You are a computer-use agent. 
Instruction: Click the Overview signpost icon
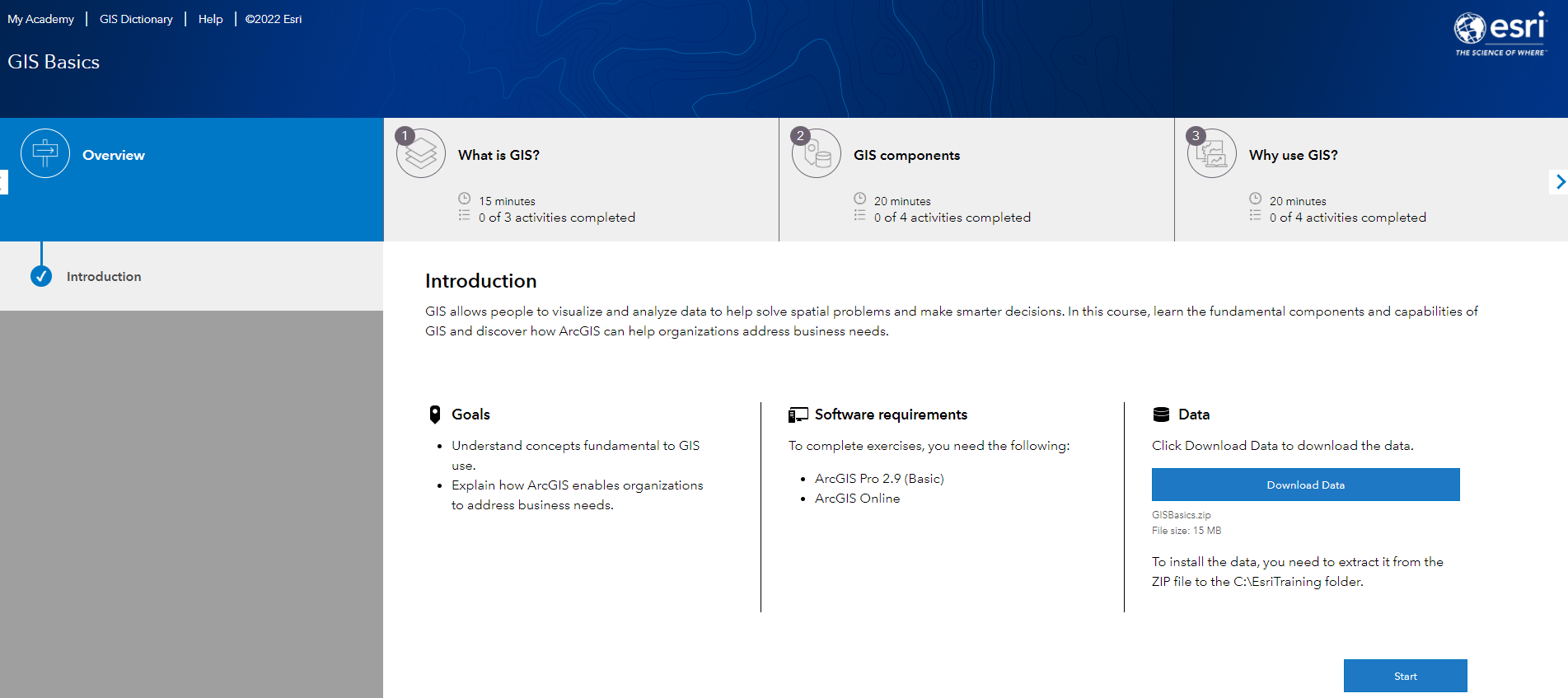coord(45,153)
